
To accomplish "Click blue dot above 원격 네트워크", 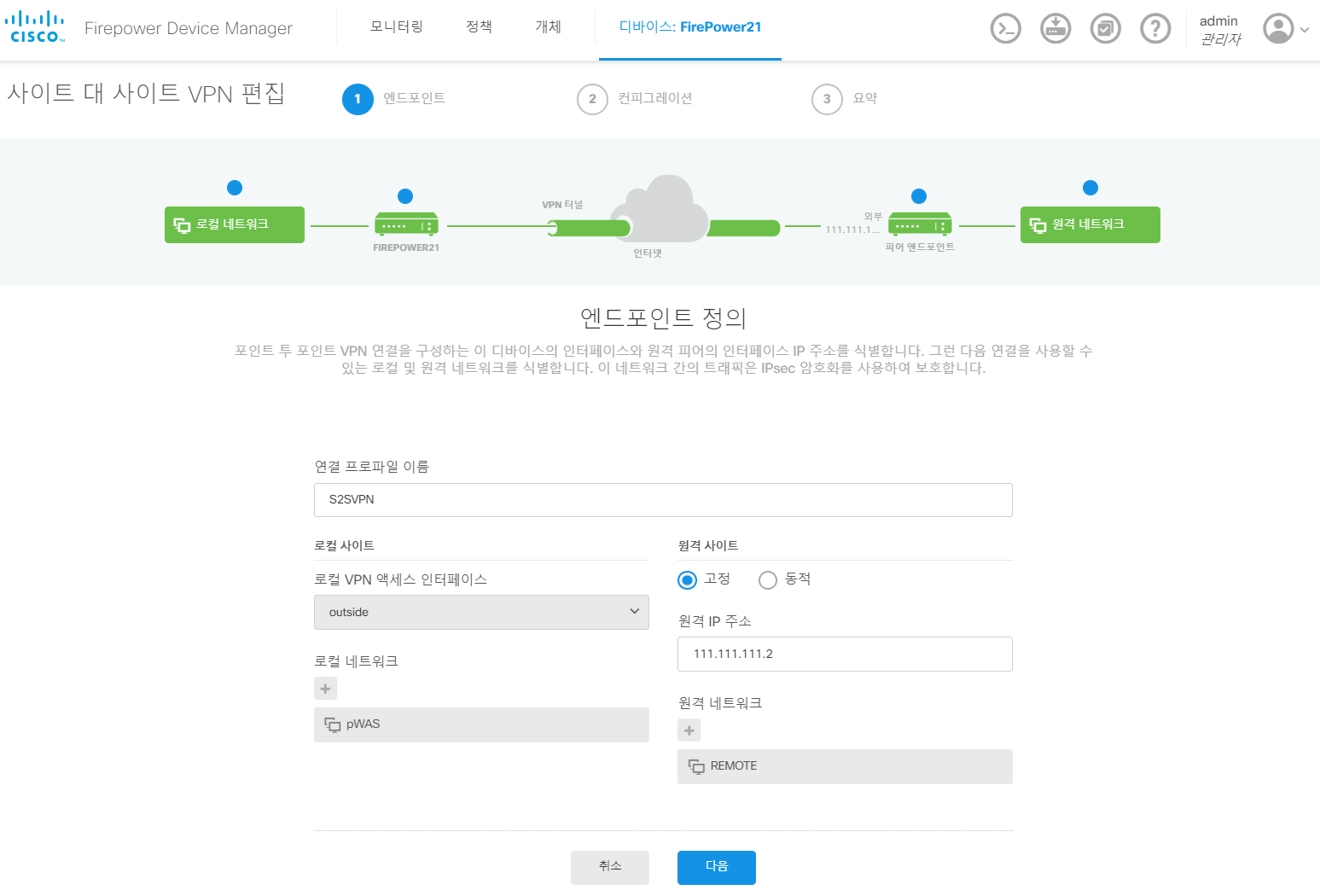I will pyautogui.click(x=1090, y=188).
